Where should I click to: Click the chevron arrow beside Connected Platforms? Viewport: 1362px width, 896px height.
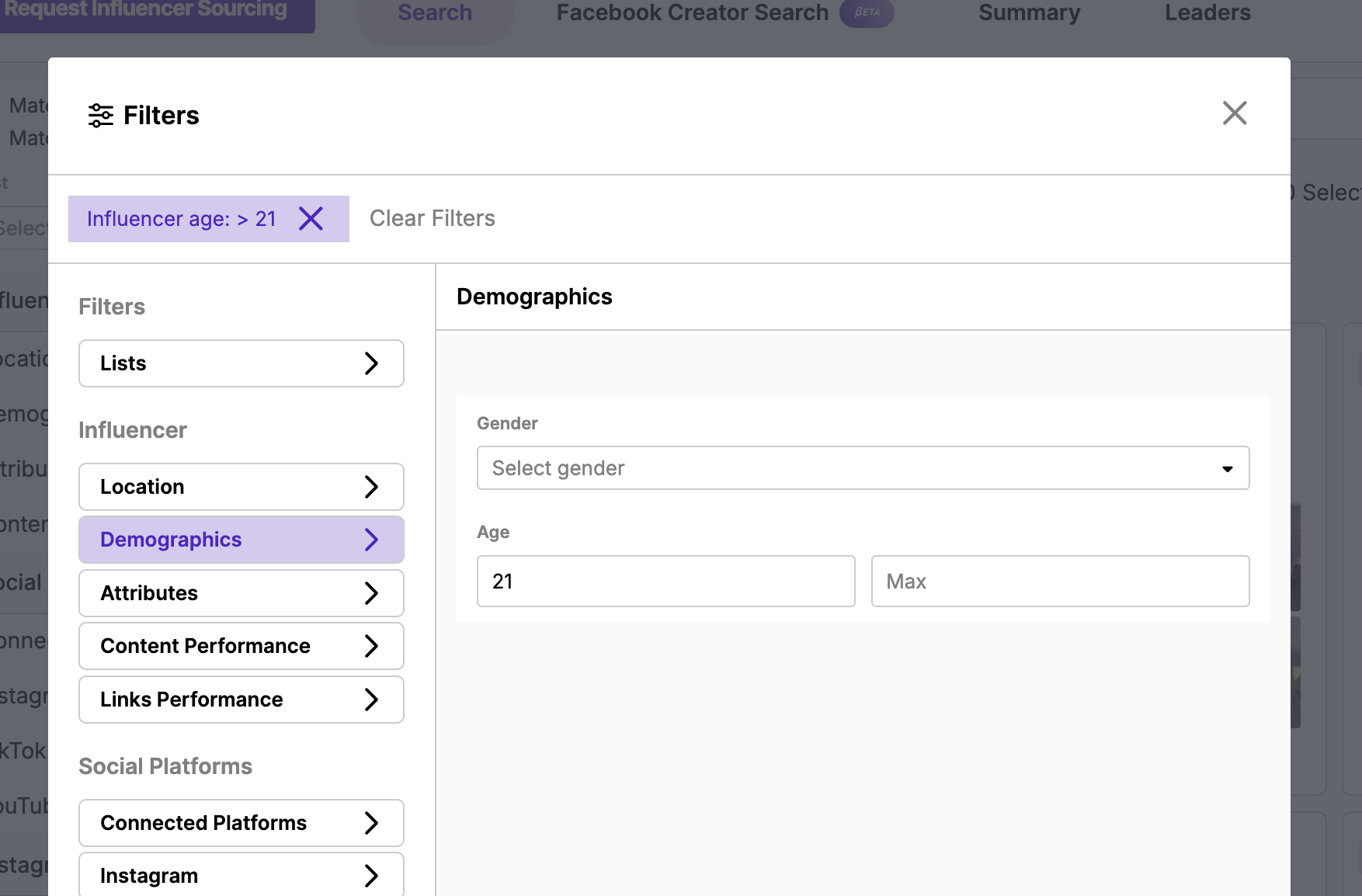point(371,823)
